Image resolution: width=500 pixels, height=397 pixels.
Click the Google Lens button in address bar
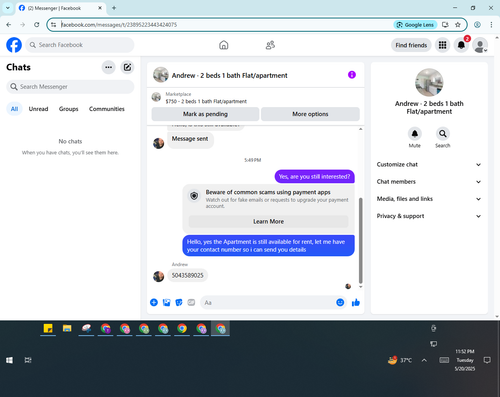tap(415, 25)
